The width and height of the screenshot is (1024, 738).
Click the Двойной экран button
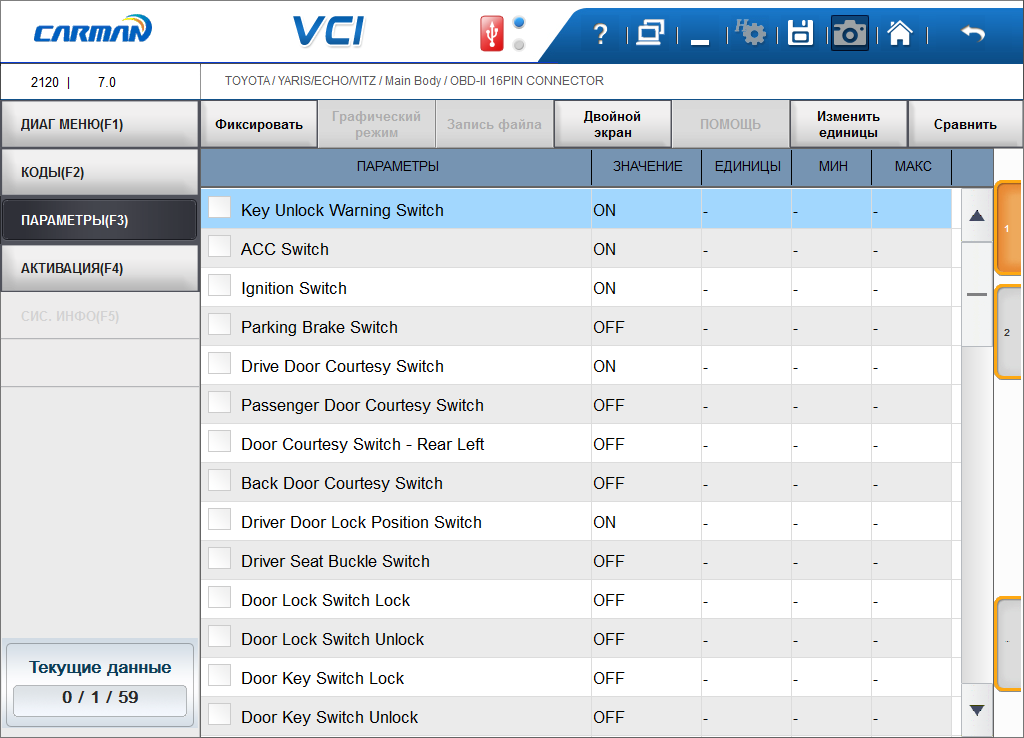click(613, 124)
